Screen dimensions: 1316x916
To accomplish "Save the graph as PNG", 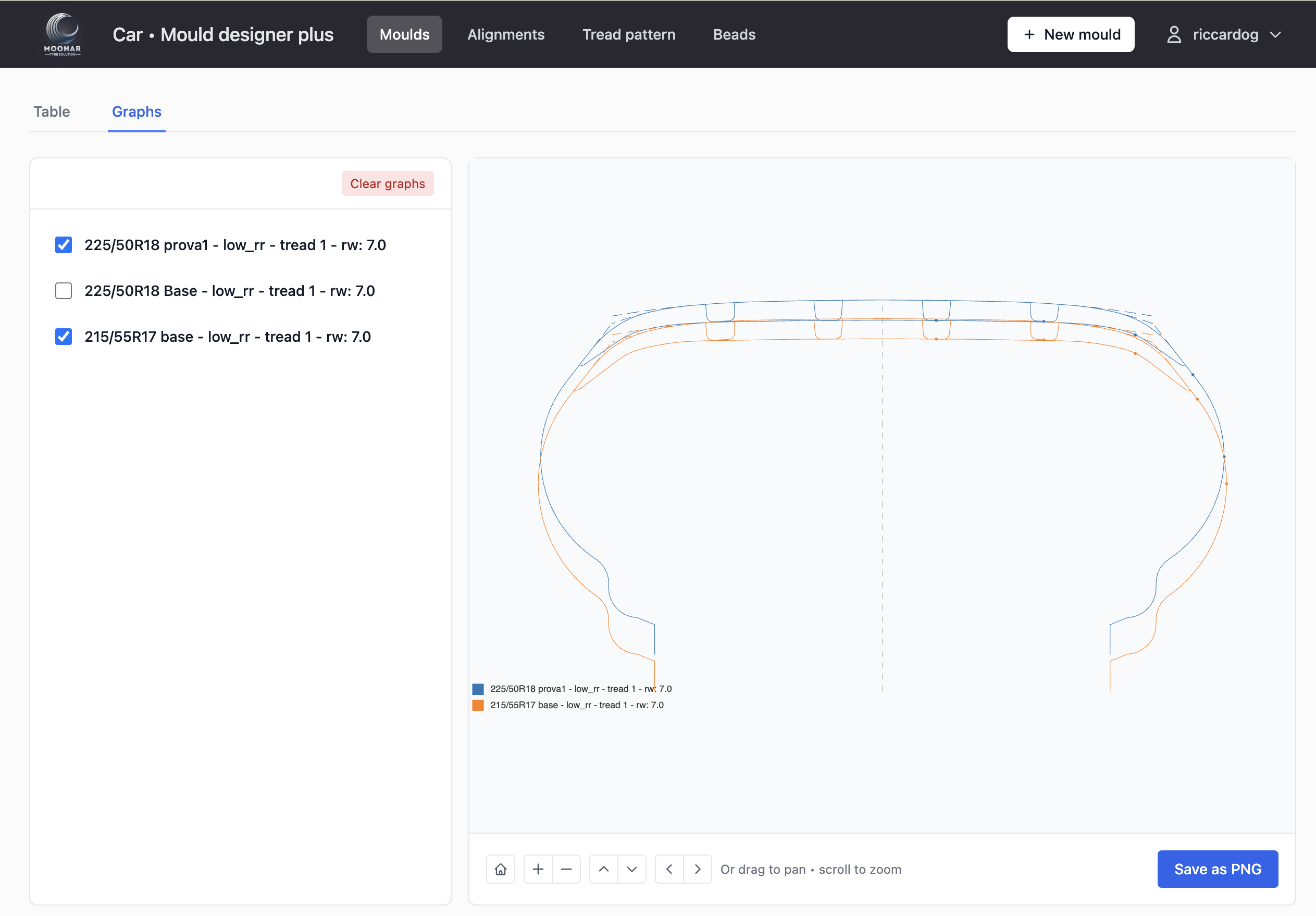I will [1218, 869].
